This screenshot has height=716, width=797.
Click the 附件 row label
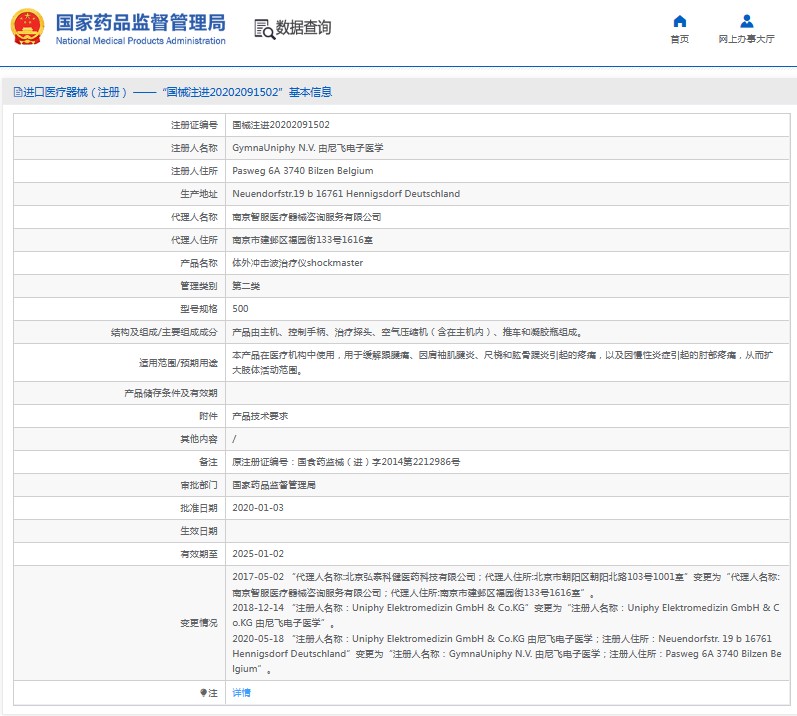pos(208,416)
